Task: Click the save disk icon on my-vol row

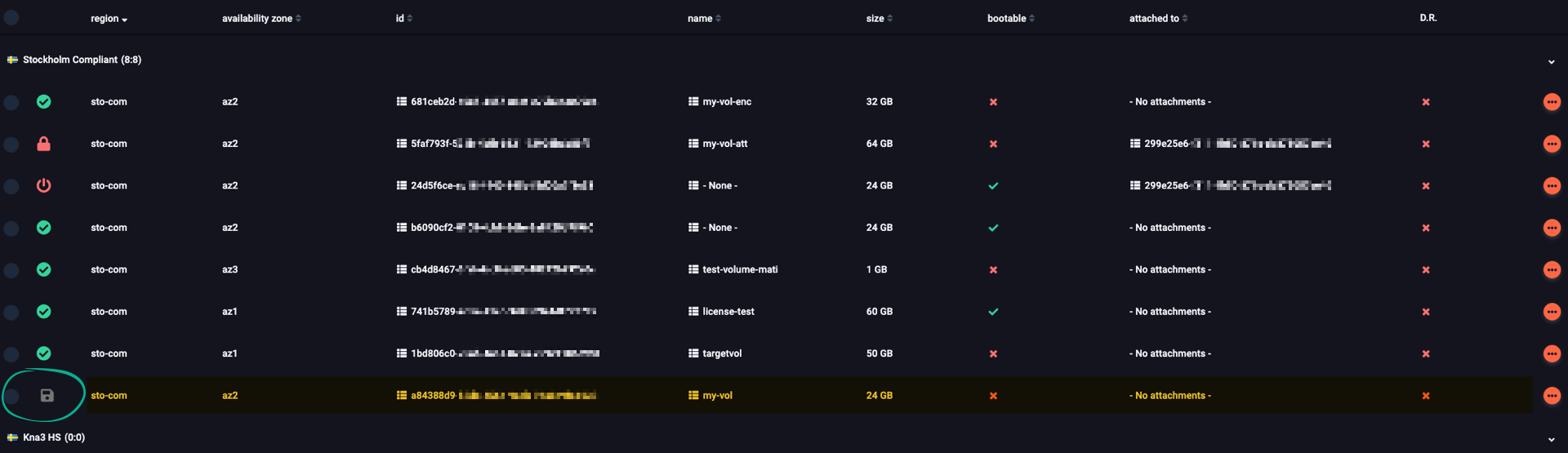Action: pyautogui.click(x=47, y=396)
